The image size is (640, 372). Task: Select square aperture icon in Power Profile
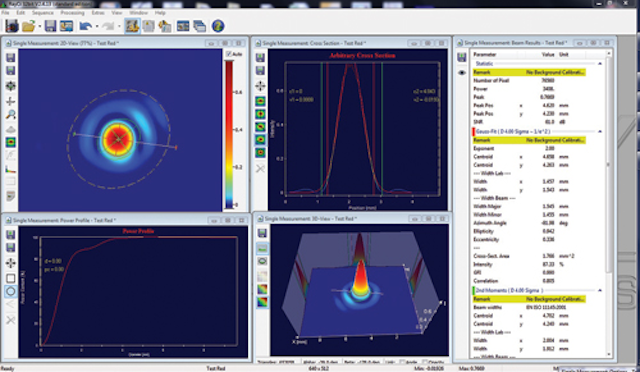(11, 278)
